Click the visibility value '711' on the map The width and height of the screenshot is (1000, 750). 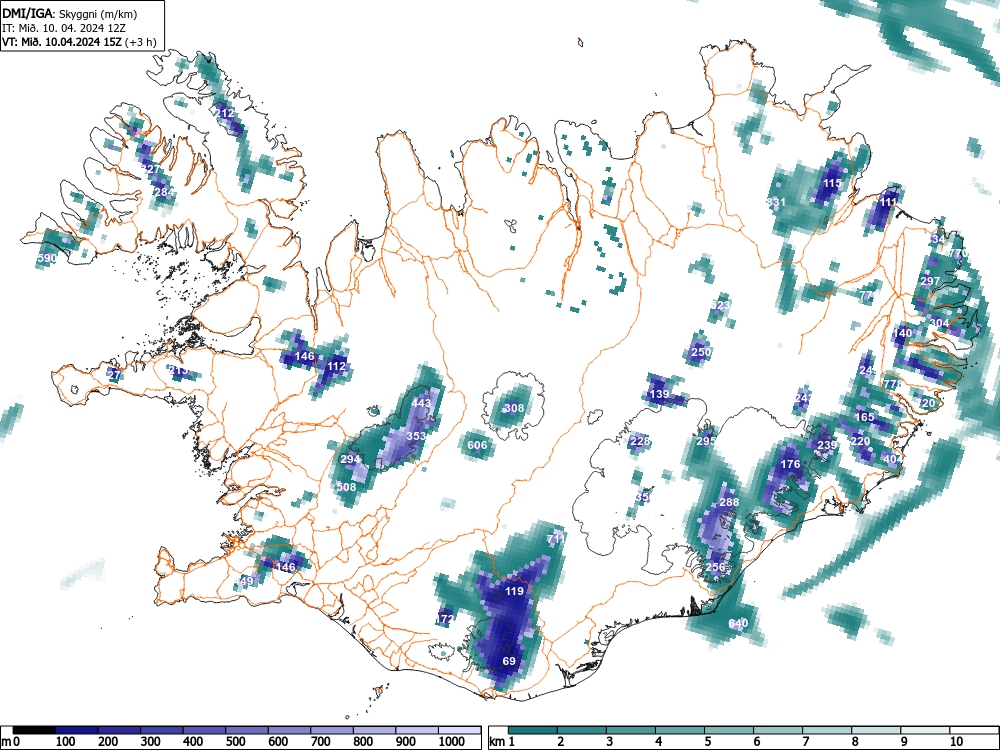(556, 539)
